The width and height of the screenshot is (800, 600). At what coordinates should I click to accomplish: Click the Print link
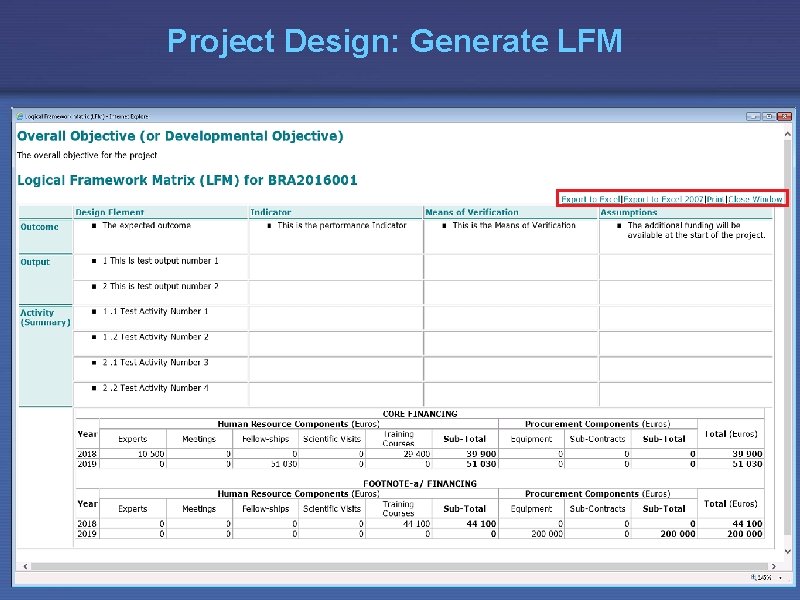coord(714,197)
